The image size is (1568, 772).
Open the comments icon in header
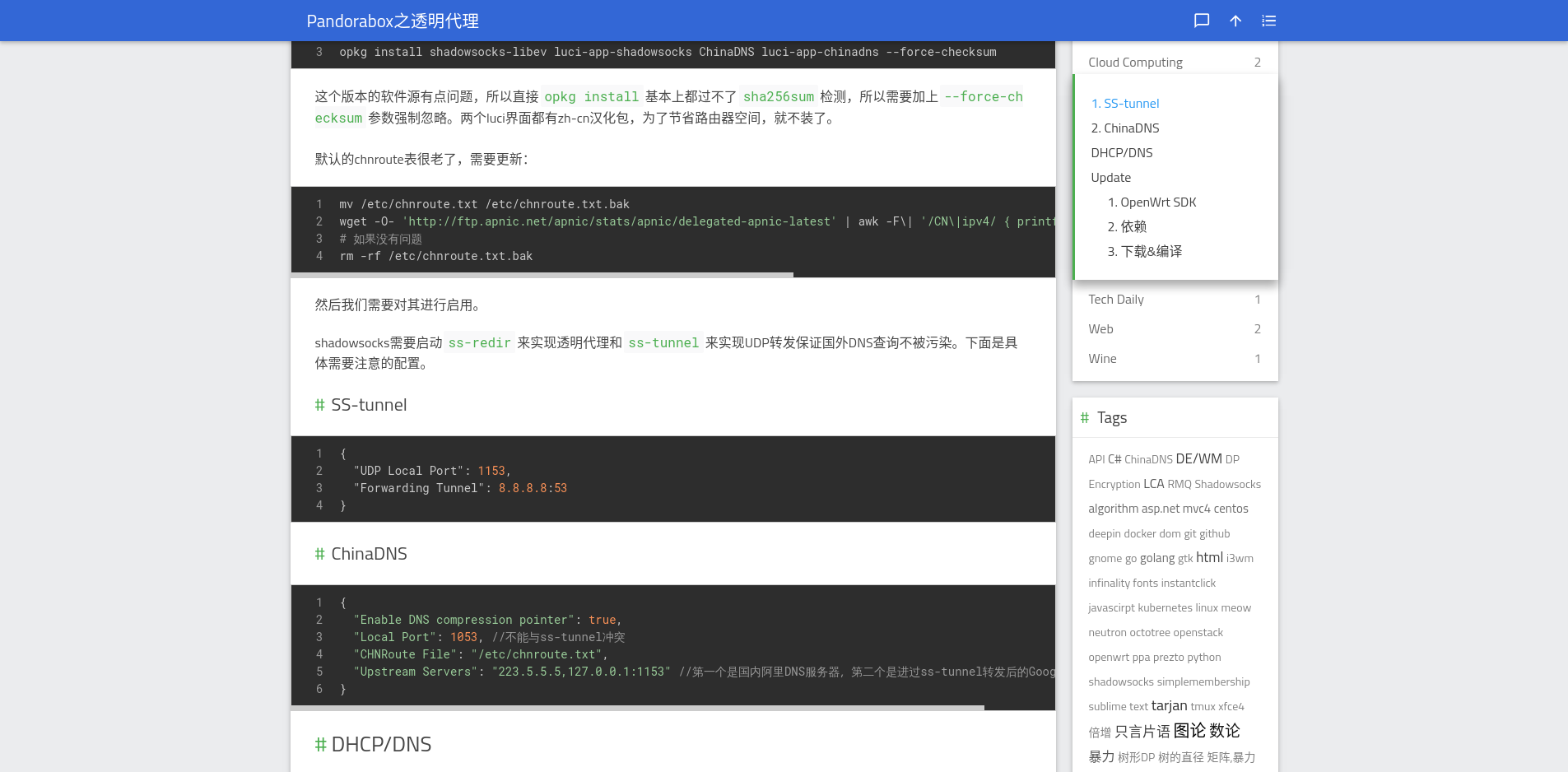[x=1202, y=21]
